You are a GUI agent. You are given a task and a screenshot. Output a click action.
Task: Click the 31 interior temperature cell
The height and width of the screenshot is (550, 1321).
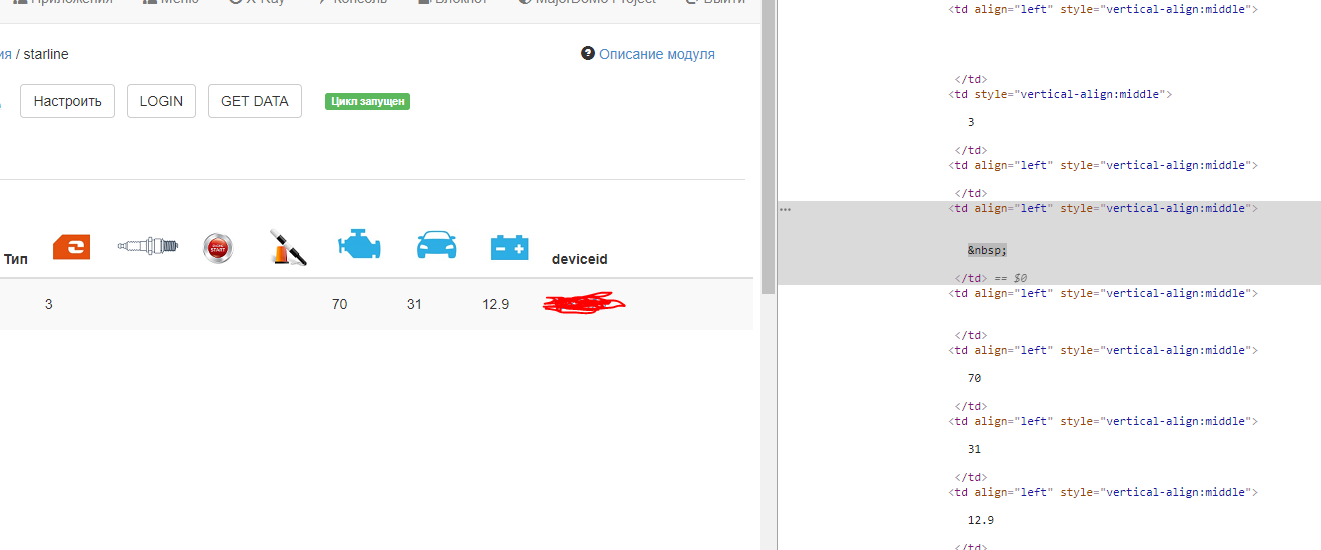click(414, 304)
